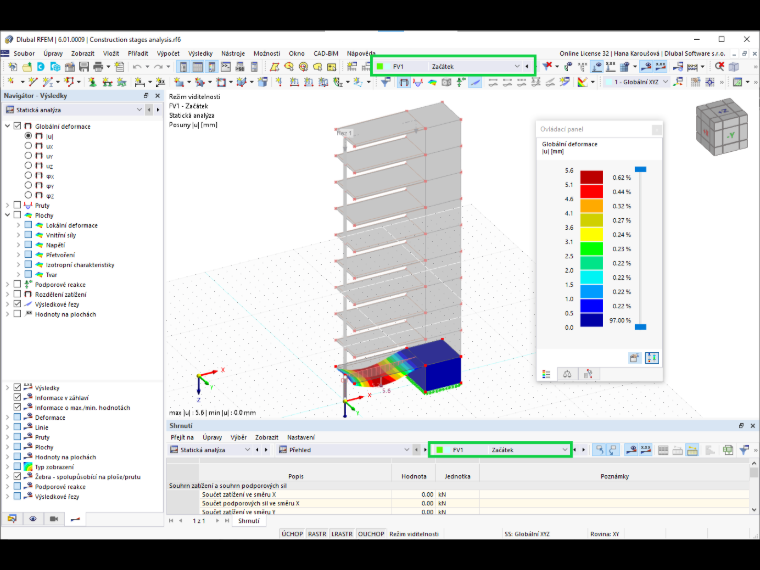Click the Redo arrow icon
Screen dimensions: 760x570
coord(159,66)
